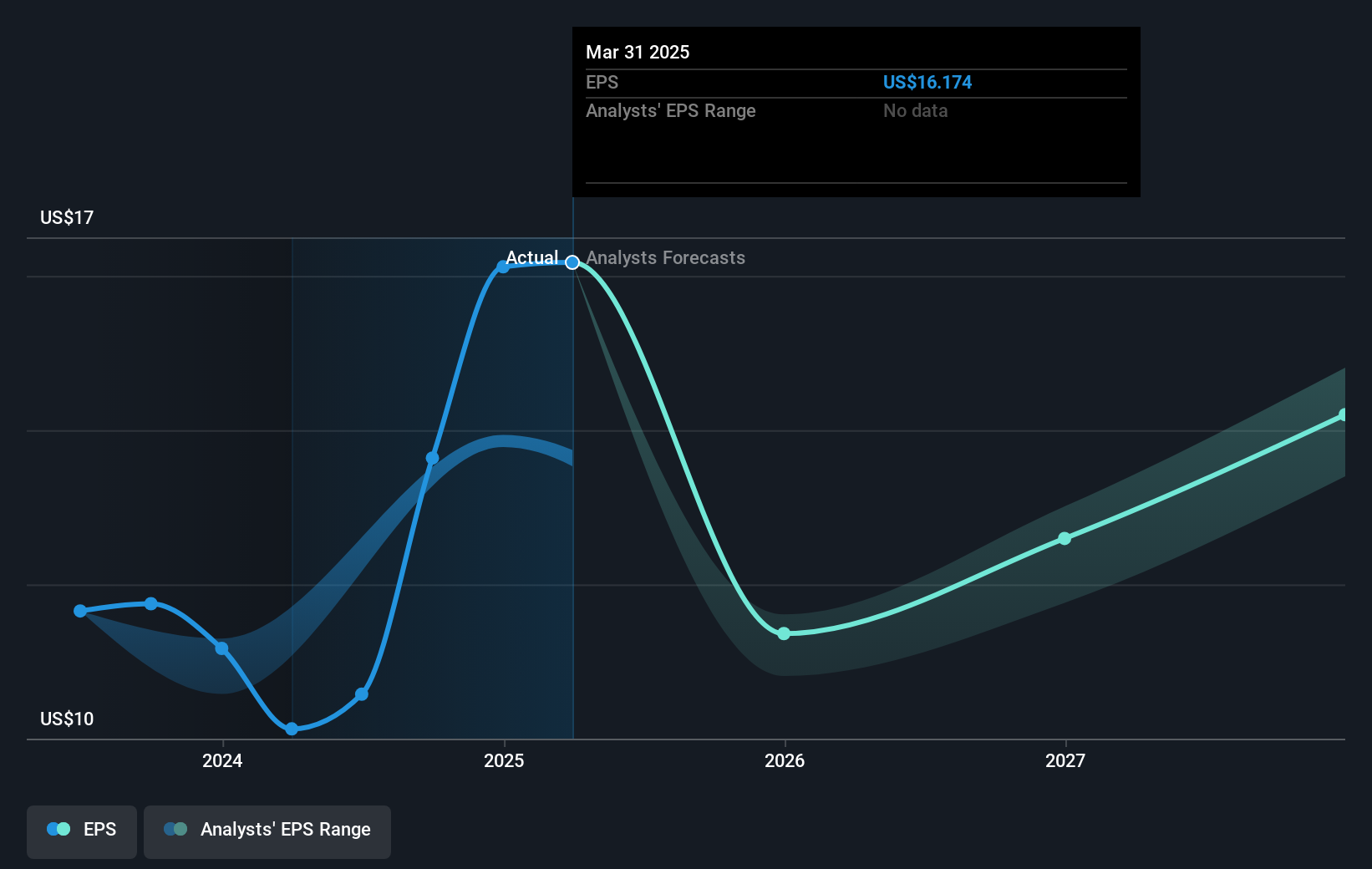Viewport: 1372px width, 869px height.
Task: Click the Mar 31 2025 tooltip date
Action: (x=638, y=53)
